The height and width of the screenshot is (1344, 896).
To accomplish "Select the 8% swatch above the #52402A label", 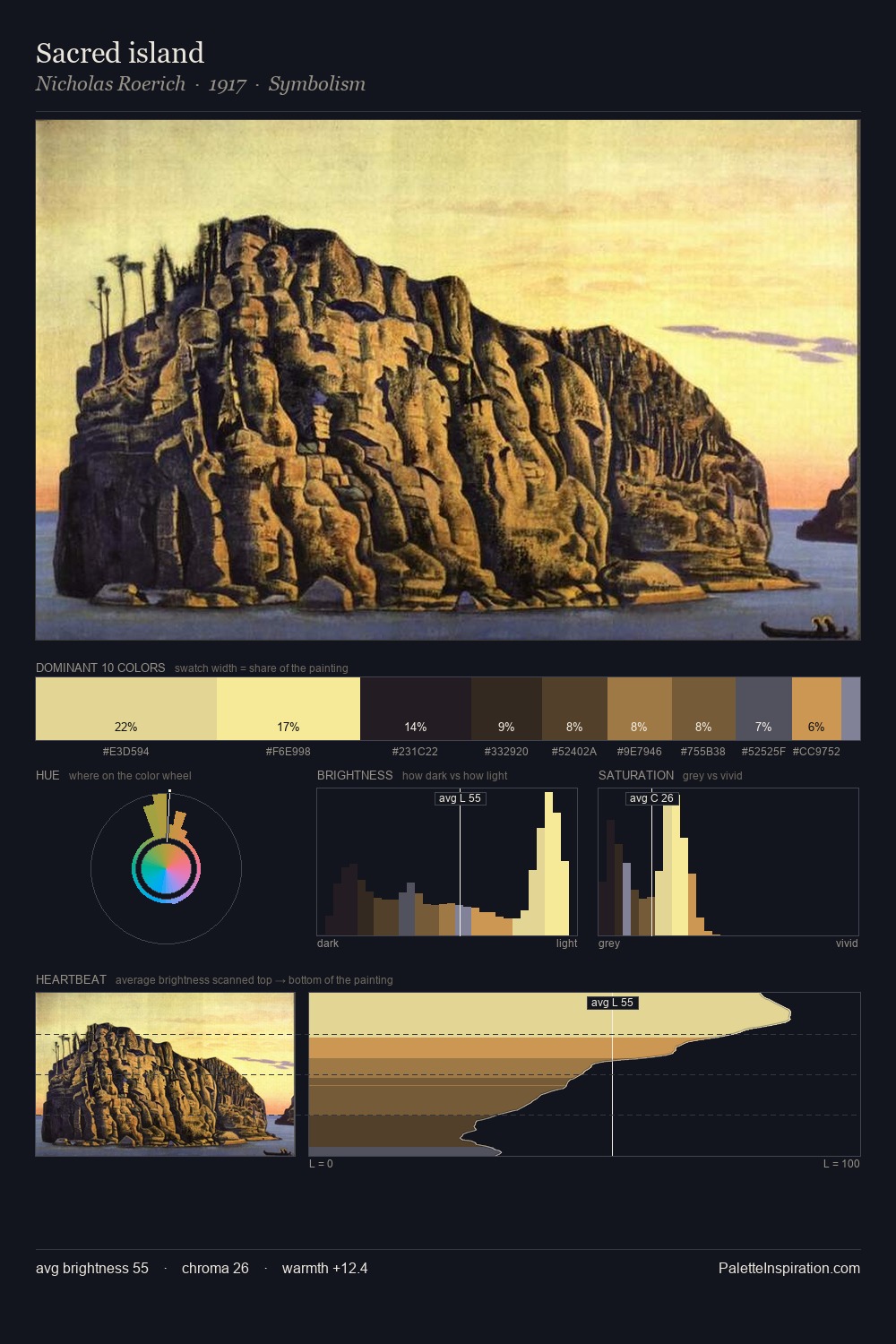I will tap(574, 709).
